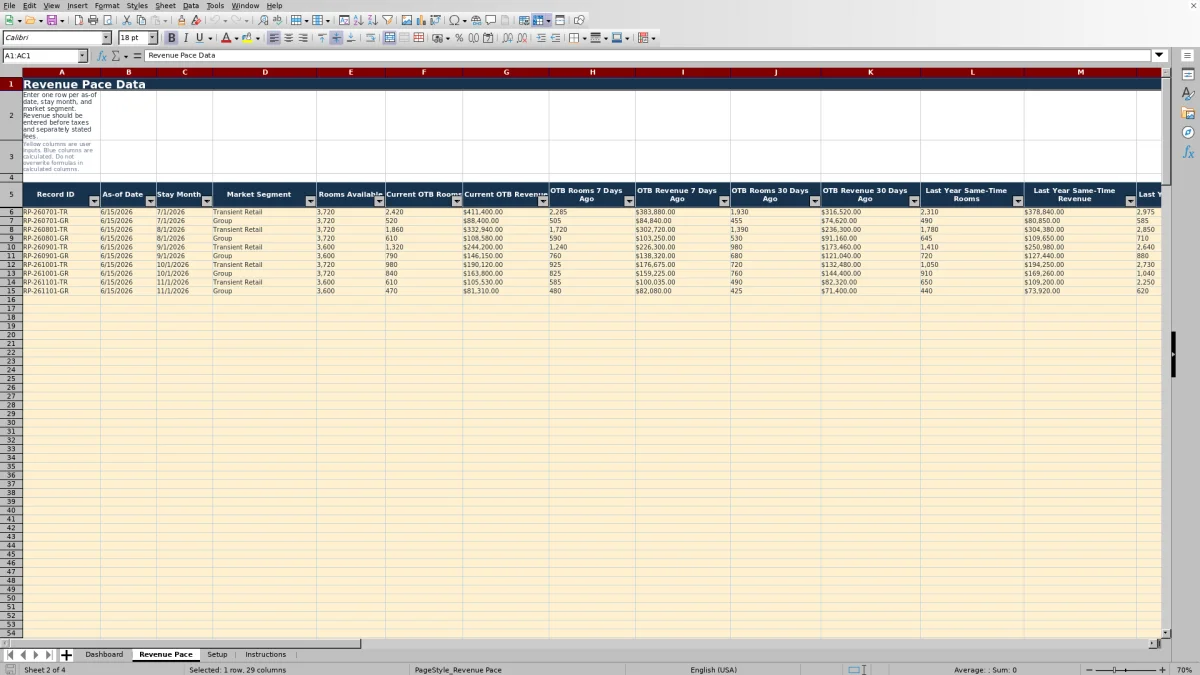This screenshot has width=1200, height=675.
Task: Click the Background Color highlight icon
Action: tap(247, 38)
